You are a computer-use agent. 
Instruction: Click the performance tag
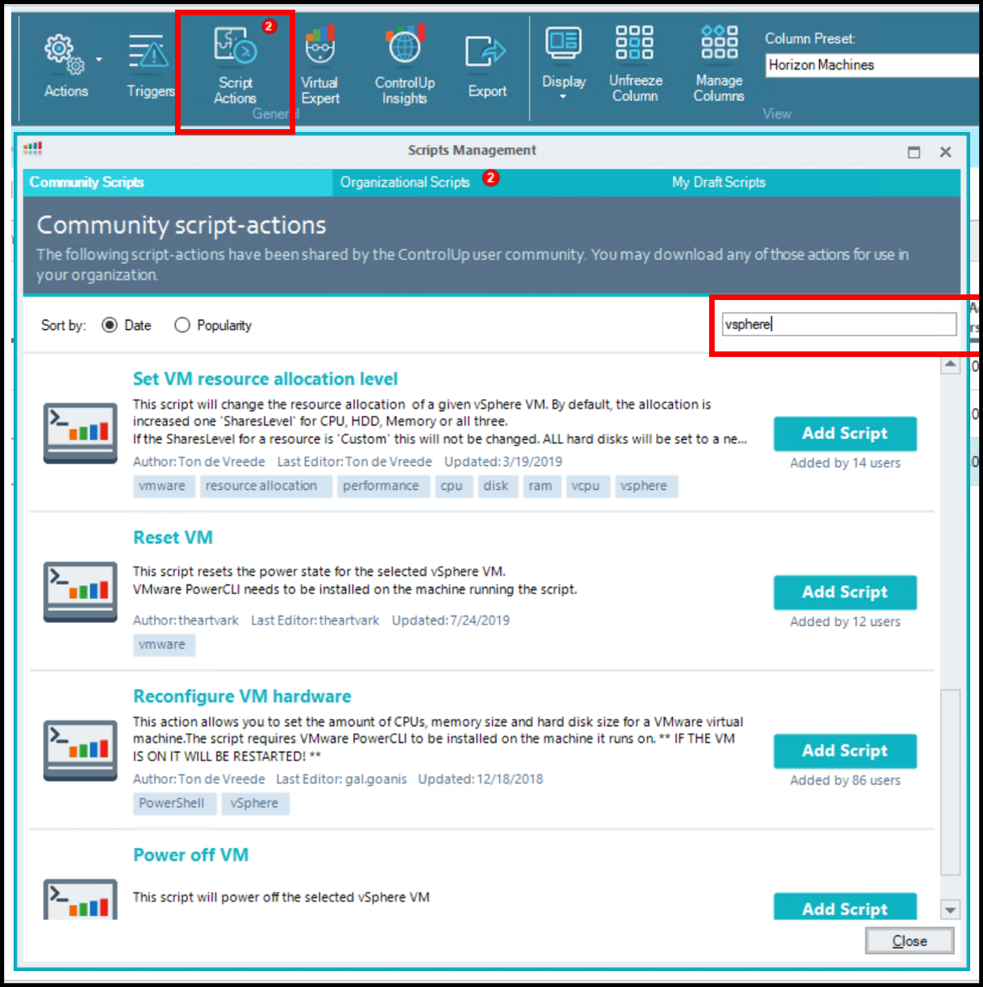point(383,486)
